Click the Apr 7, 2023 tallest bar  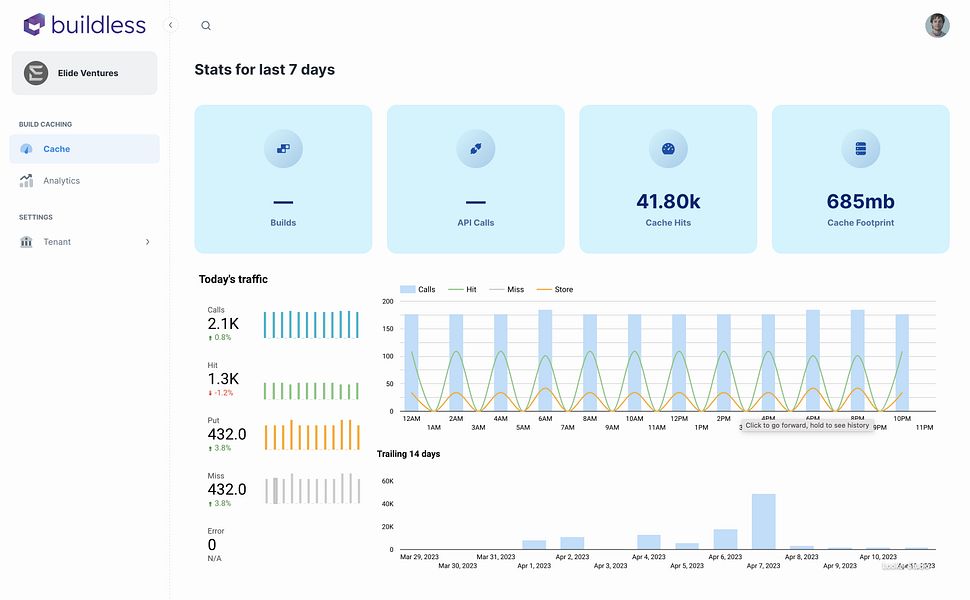pyautogui.click(x=763, y=521)
